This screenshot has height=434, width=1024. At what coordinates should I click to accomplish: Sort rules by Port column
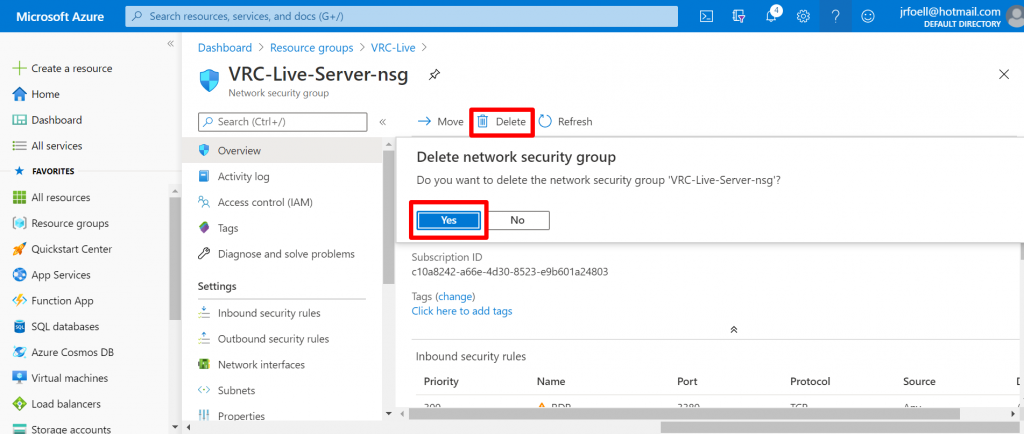click(x=687, y=381)
